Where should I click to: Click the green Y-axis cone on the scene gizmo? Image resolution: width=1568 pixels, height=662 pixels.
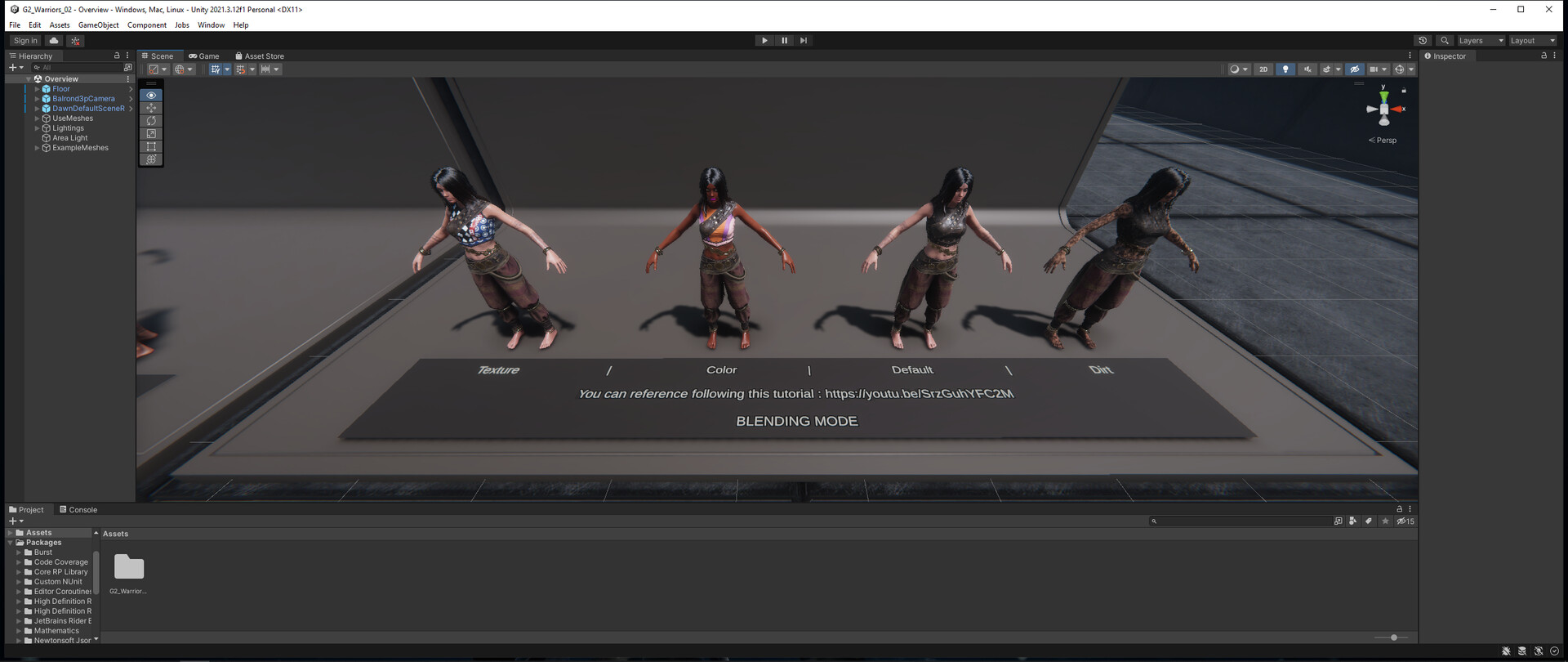(x=1383, y=96)
